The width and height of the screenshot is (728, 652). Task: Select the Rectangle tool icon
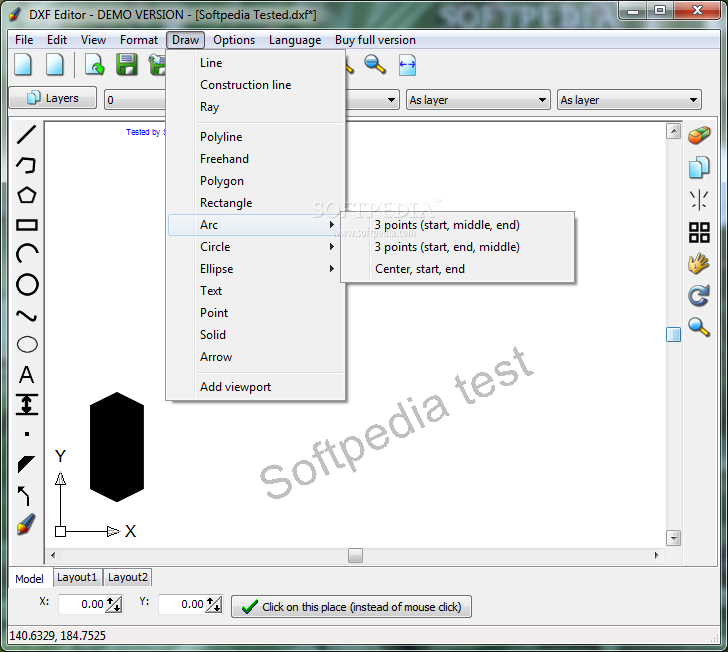pos(26,225)
